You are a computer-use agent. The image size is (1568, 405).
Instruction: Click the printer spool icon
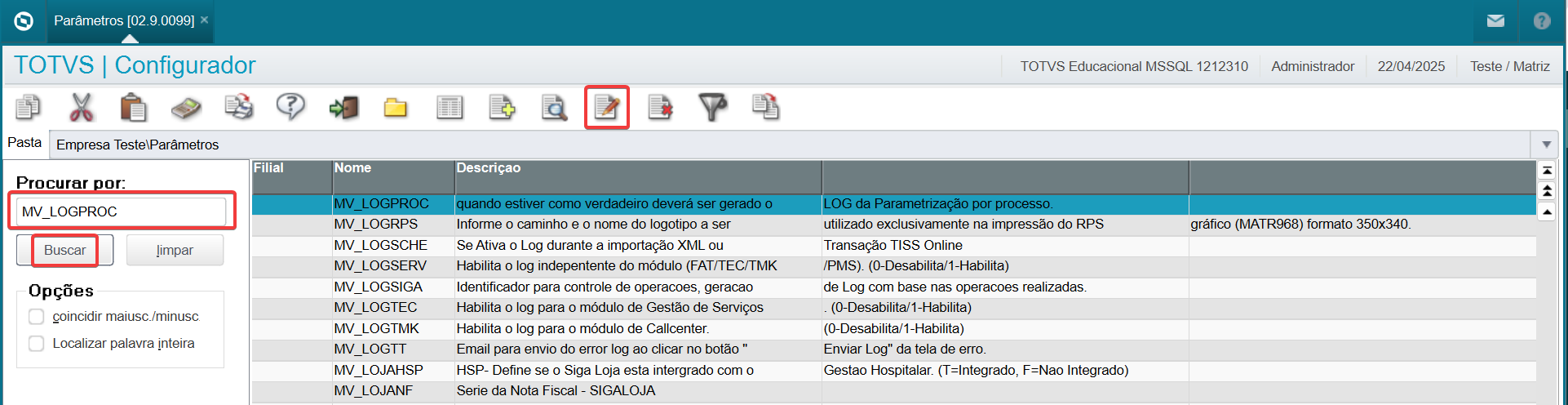coord(239,107)
